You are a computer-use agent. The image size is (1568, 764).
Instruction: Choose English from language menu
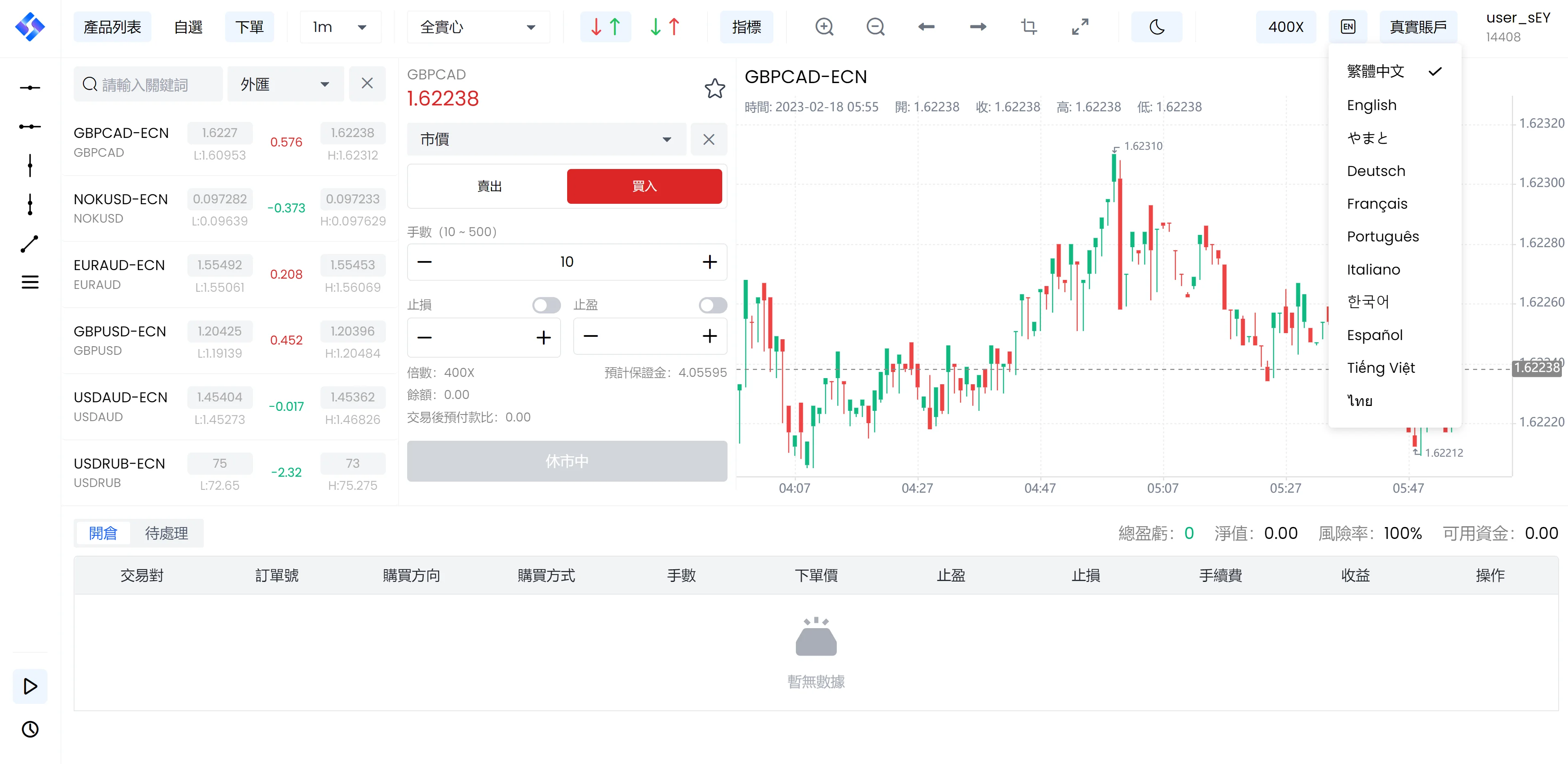[1372, 105]
